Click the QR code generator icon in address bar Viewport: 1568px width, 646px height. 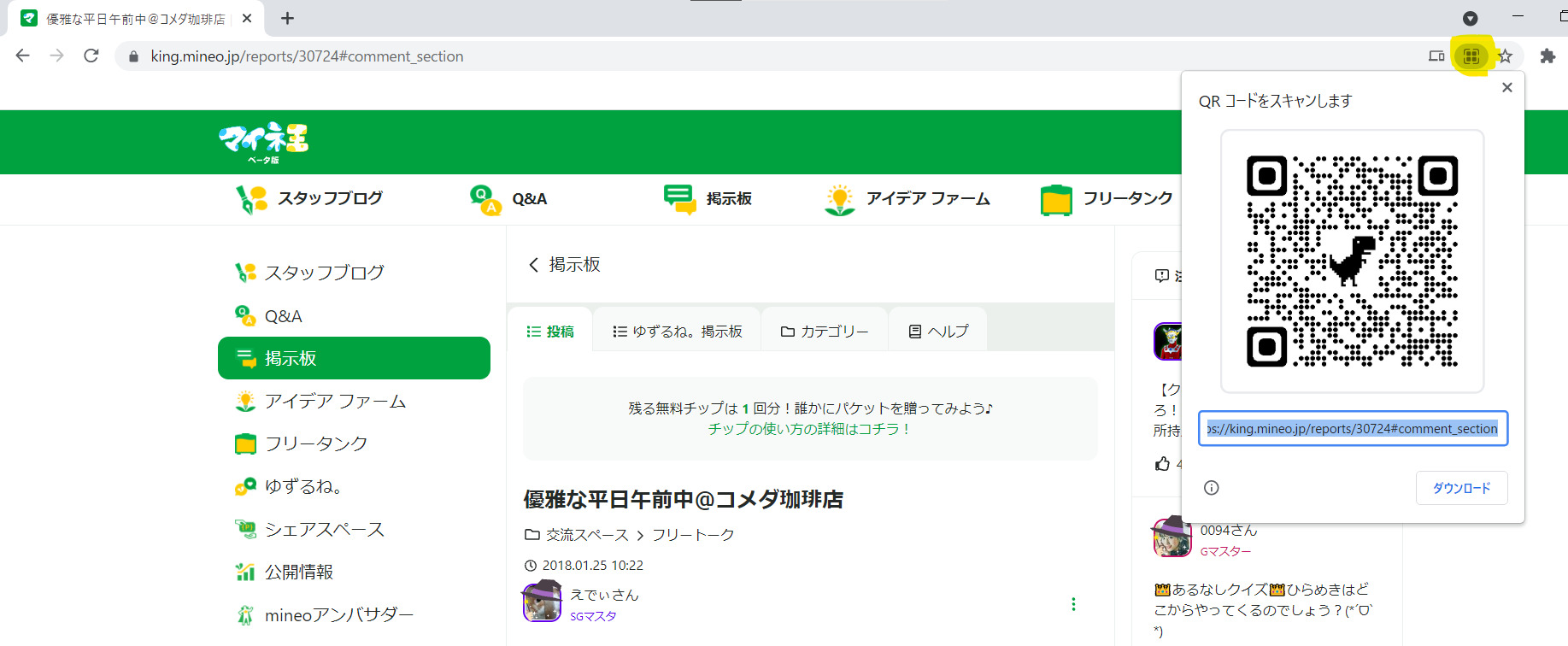pyautogui.click(x=1471, y=56)
